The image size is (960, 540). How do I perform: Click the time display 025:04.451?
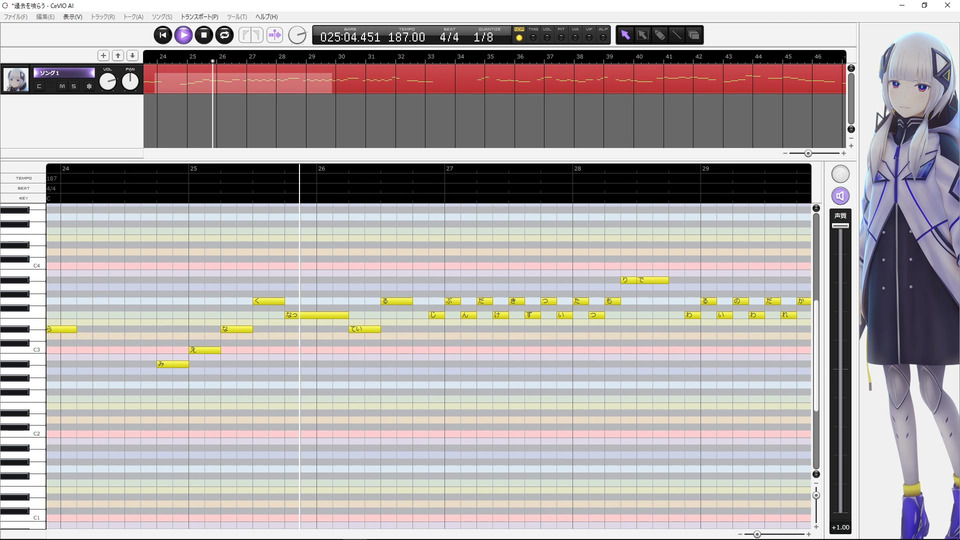pyautogui.click(x=350, y=37)
